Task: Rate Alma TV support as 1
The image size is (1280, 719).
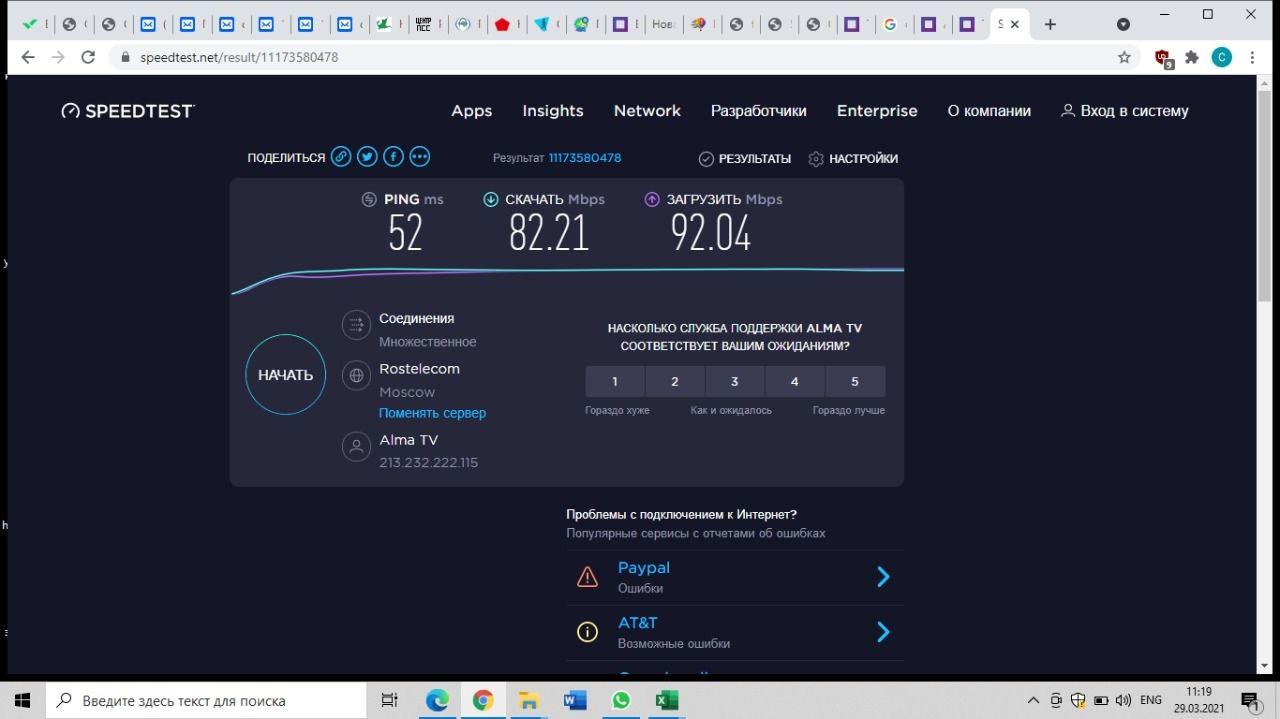Action: tap(615, 381)
